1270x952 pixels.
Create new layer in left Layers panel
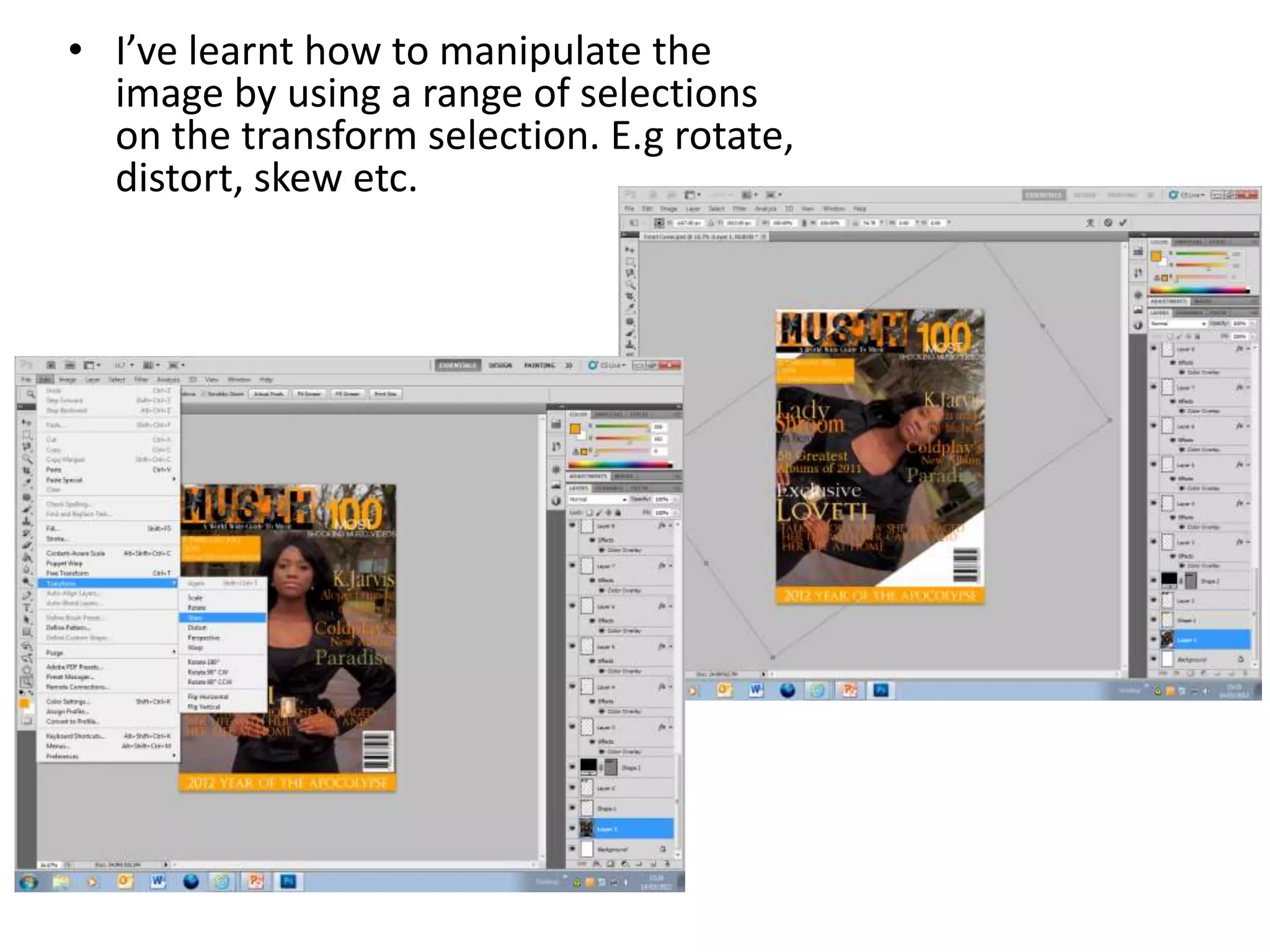point(653,863)
